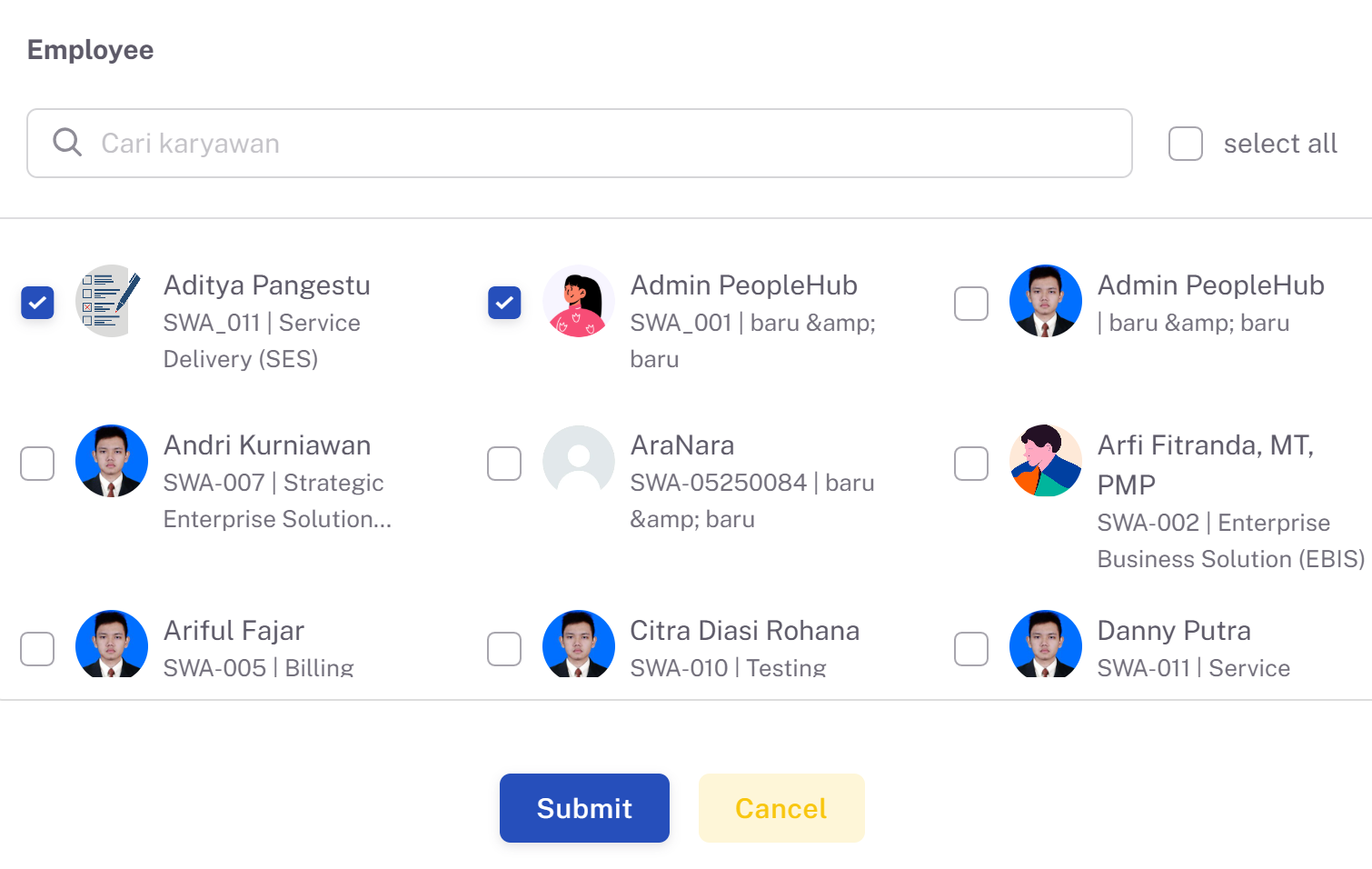Click the search magnifier icon
Viewport: 1372px width, 869px height.
67,142
